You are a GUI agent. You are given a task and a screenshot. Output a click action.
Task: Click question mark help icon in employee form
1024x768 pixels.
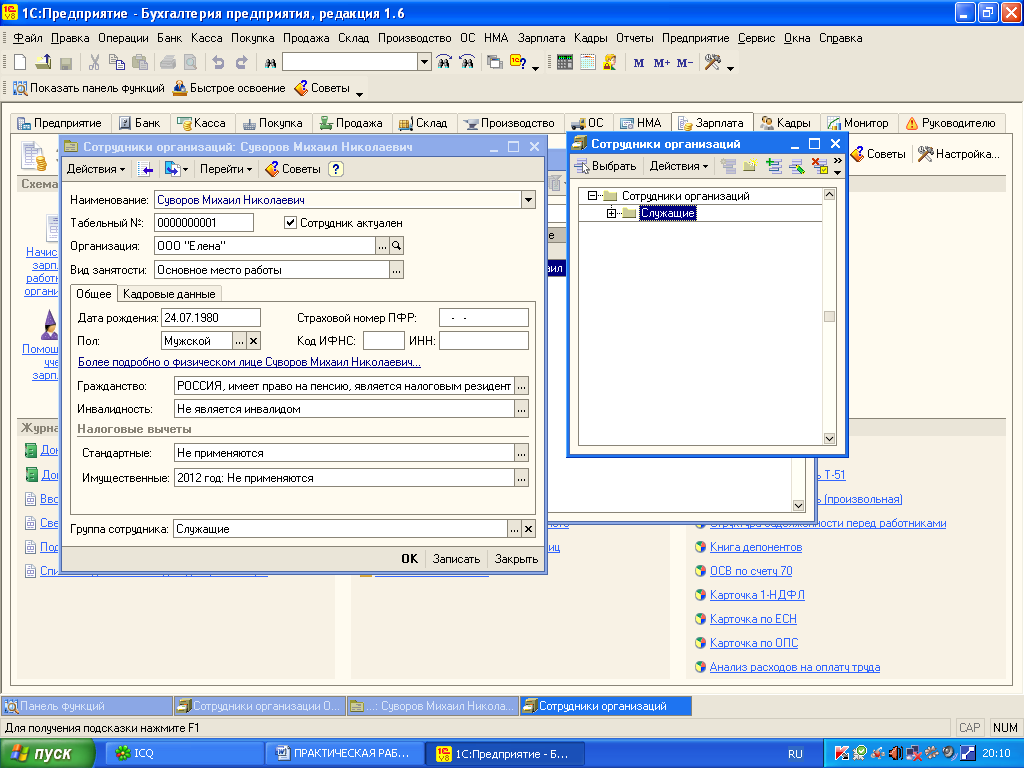tap(336, 169)
